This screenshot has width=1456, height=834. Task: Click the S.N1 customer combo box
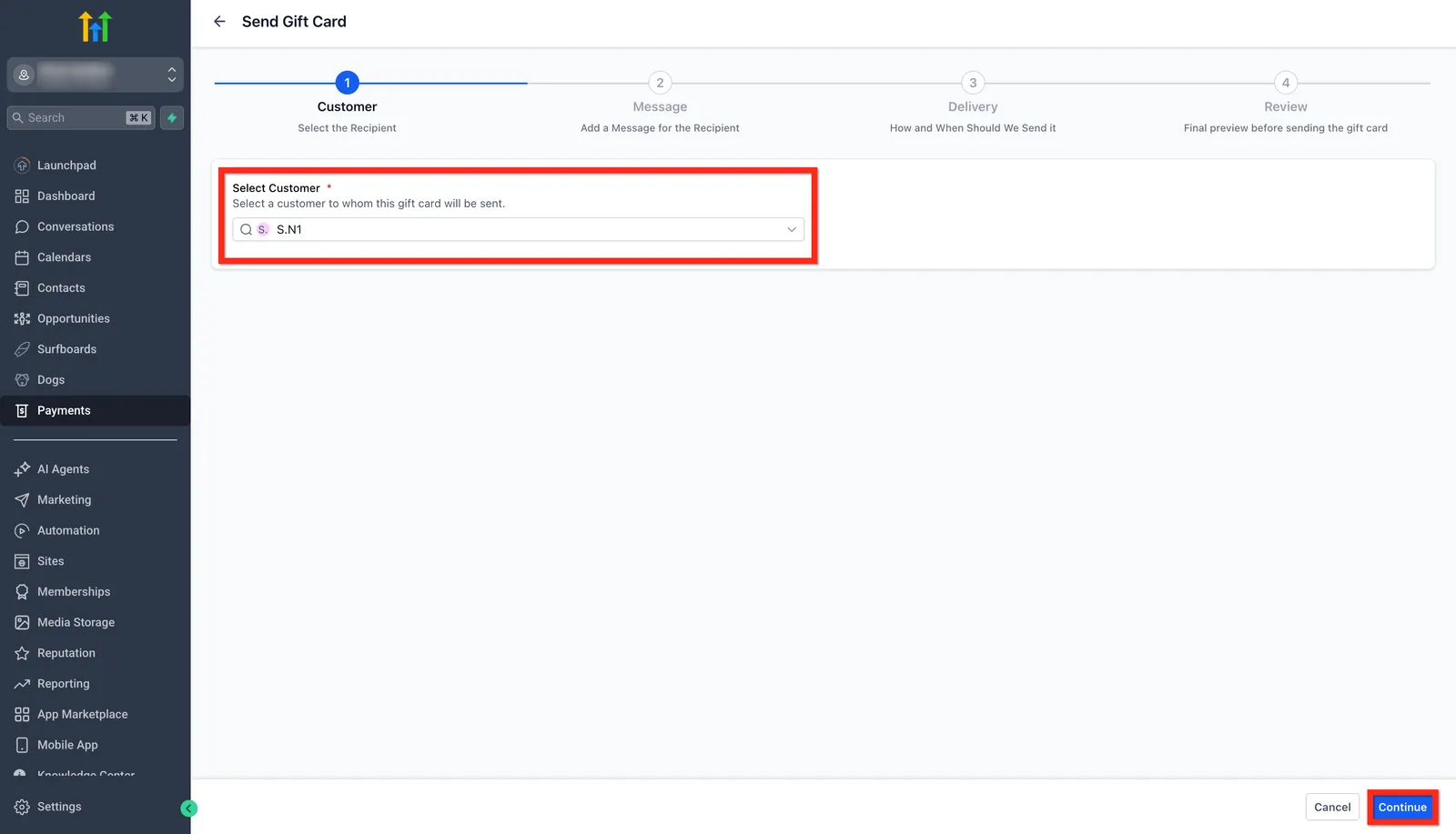pyautogui.click(x=518, y=230)
